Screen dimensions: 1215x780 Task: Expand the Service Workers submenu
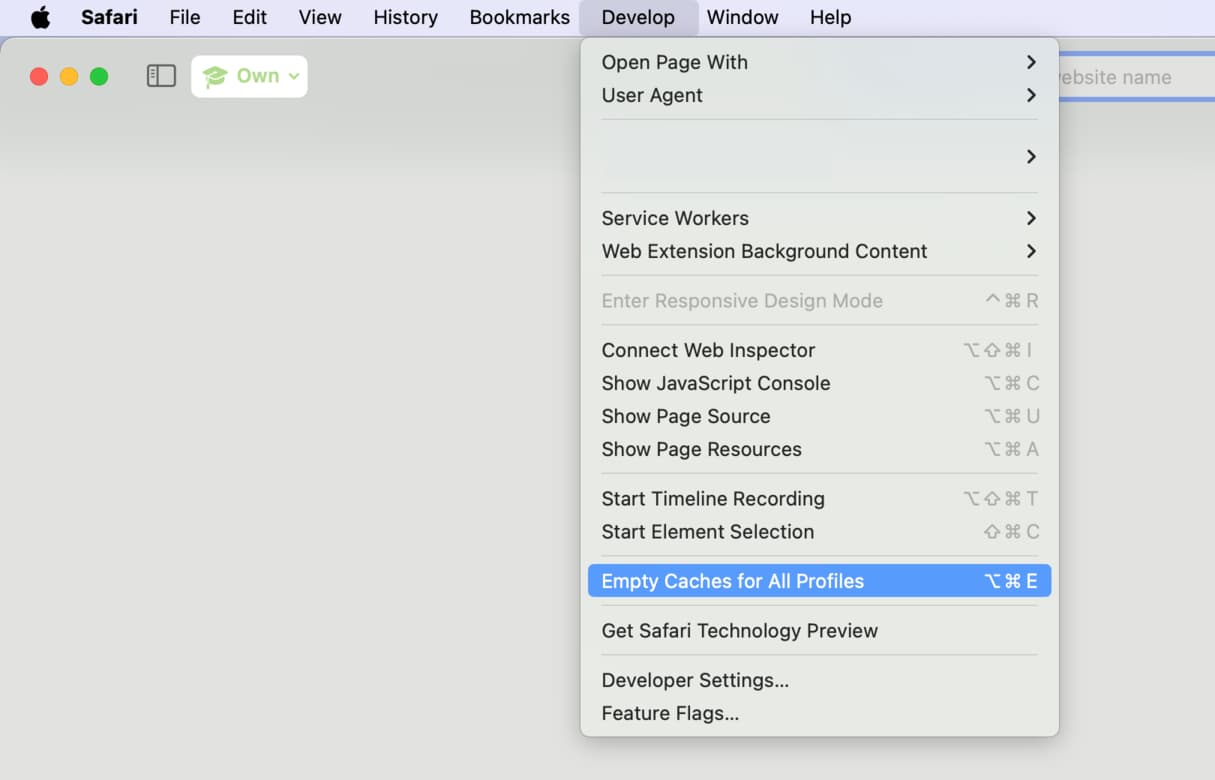[x=819, y=218]
